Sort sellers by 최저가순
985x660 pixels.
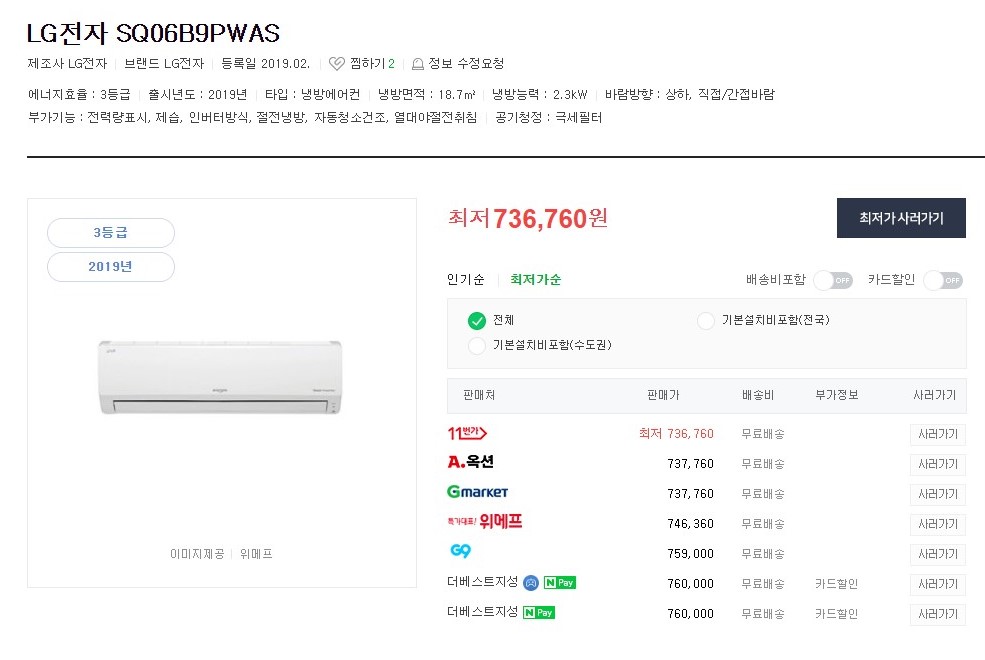535,280
